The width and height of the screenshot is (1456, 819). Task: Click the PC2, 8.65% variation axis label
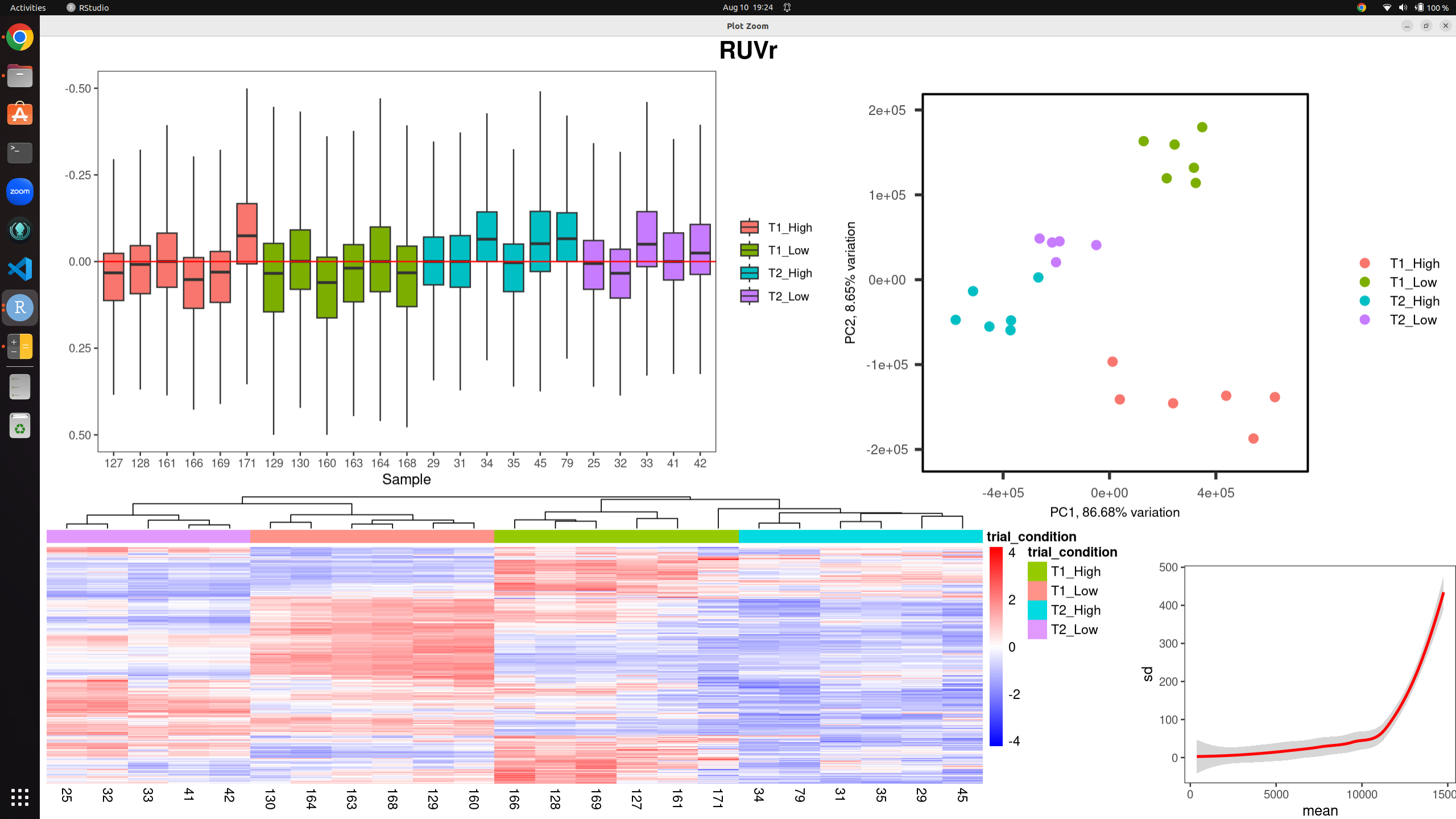tap(850, 283)
